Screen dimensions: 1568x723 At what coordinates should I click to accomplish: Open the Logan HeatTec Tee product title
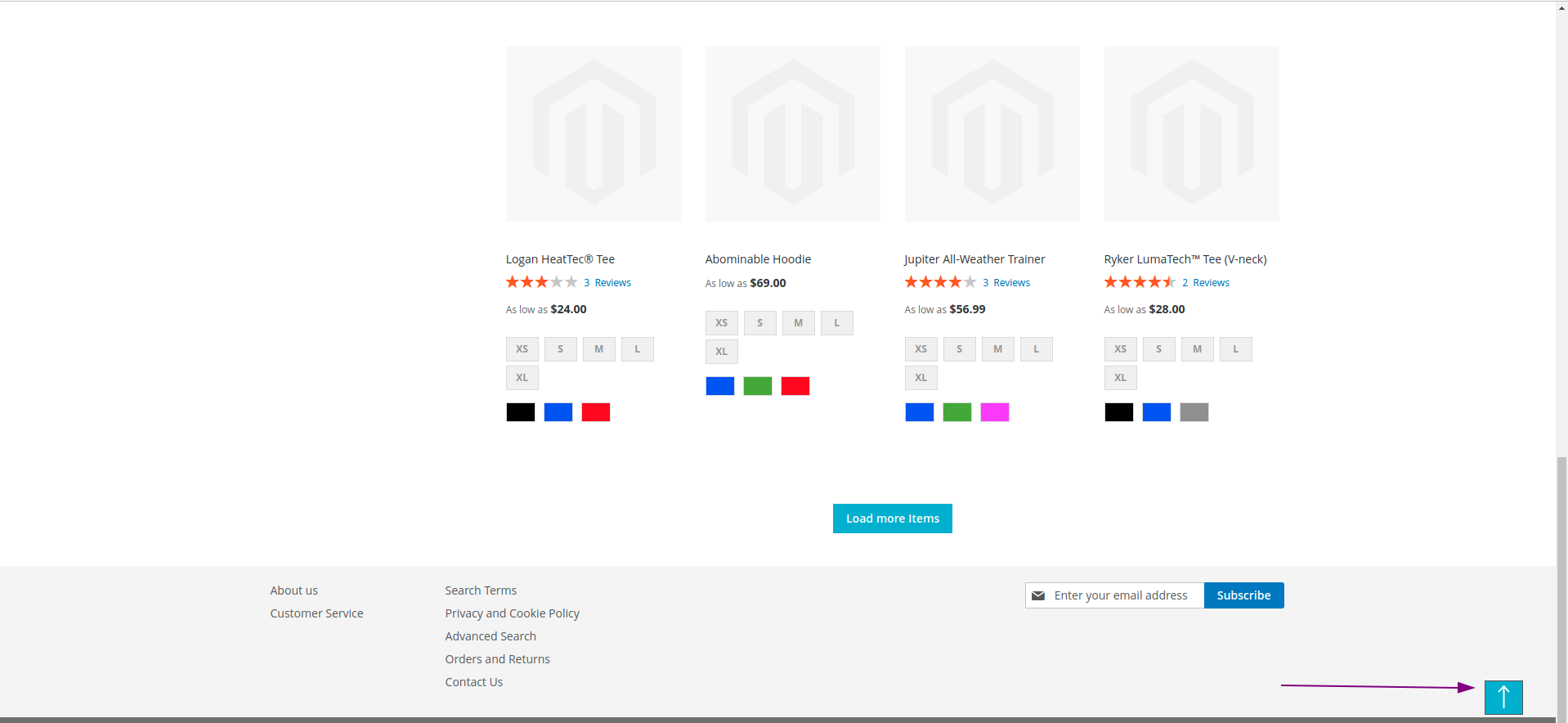click(x=560, y=259)
